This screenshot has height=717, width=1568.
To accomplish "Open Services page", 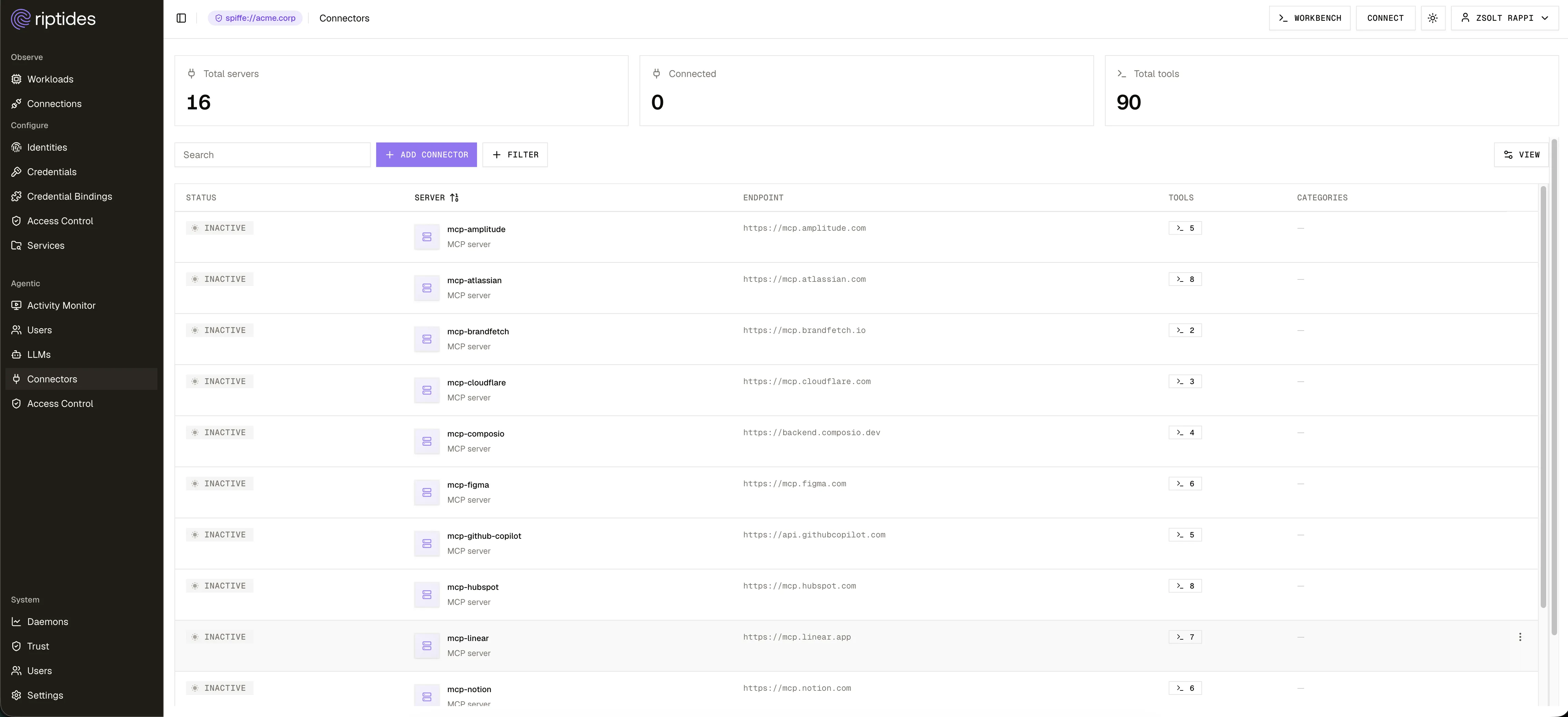I will [x=81, y=245].
